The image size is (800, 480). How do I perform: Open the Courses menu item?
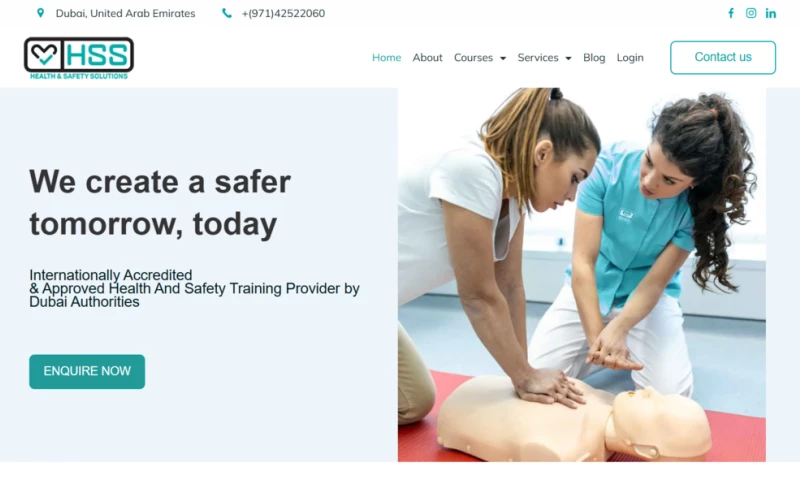(x=473, y=58)
